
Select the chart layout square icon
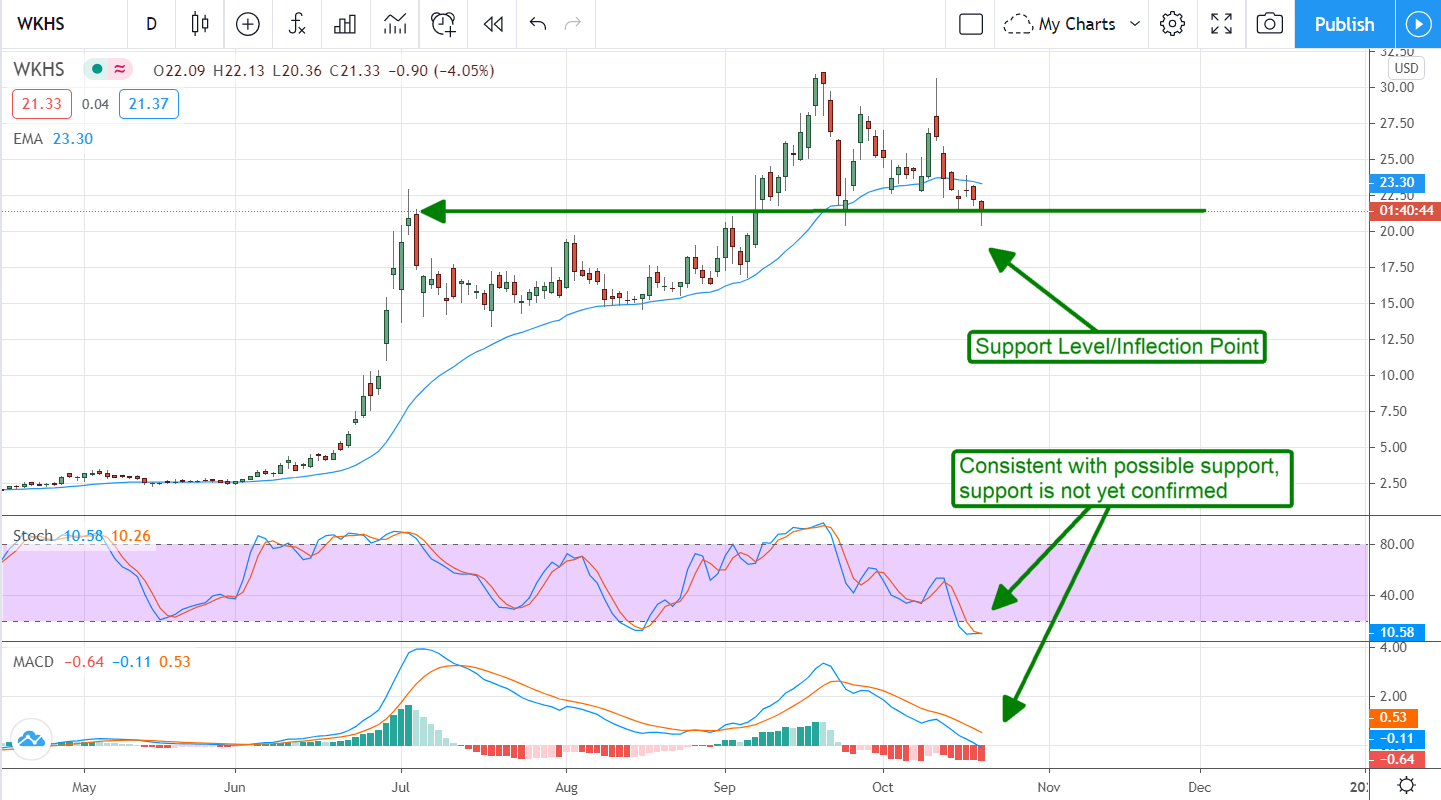point(971,24)
